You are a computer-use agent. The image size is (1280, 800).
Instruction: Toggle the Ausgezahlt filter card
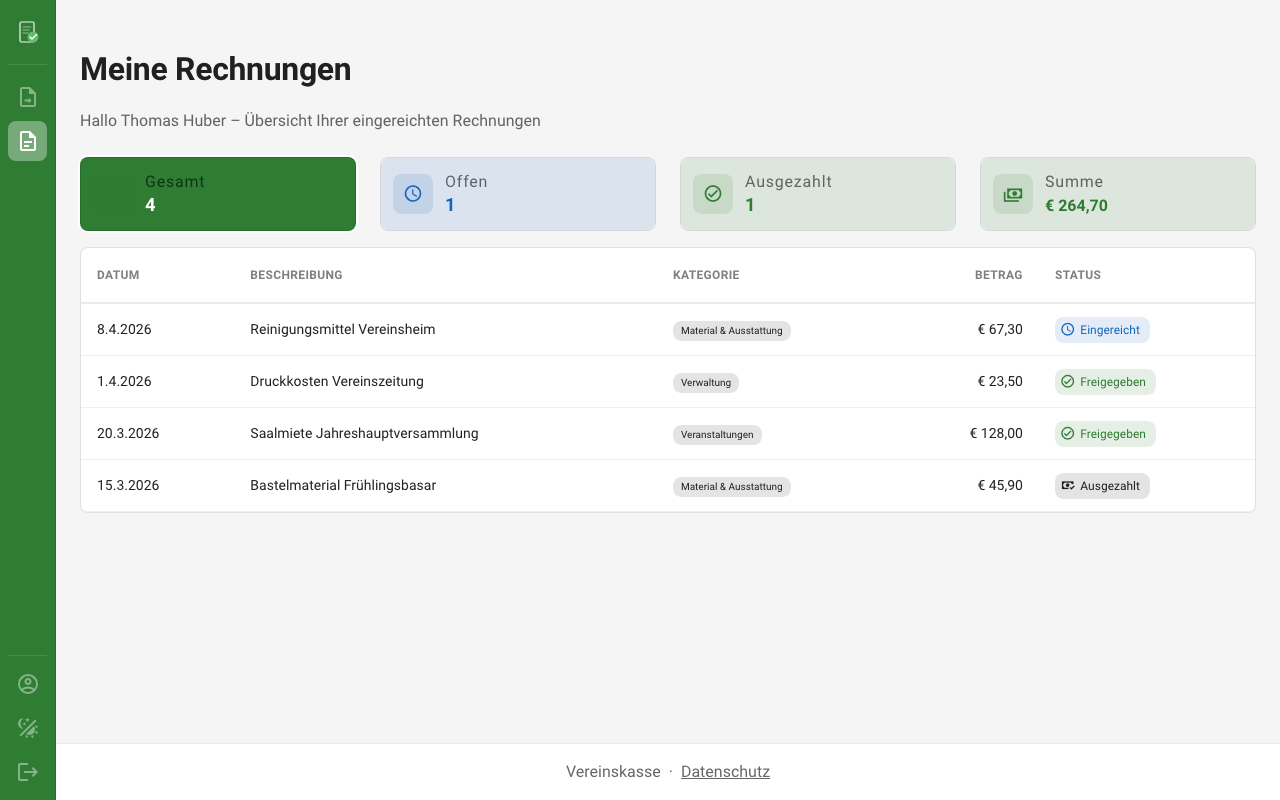tap(817, 193)
